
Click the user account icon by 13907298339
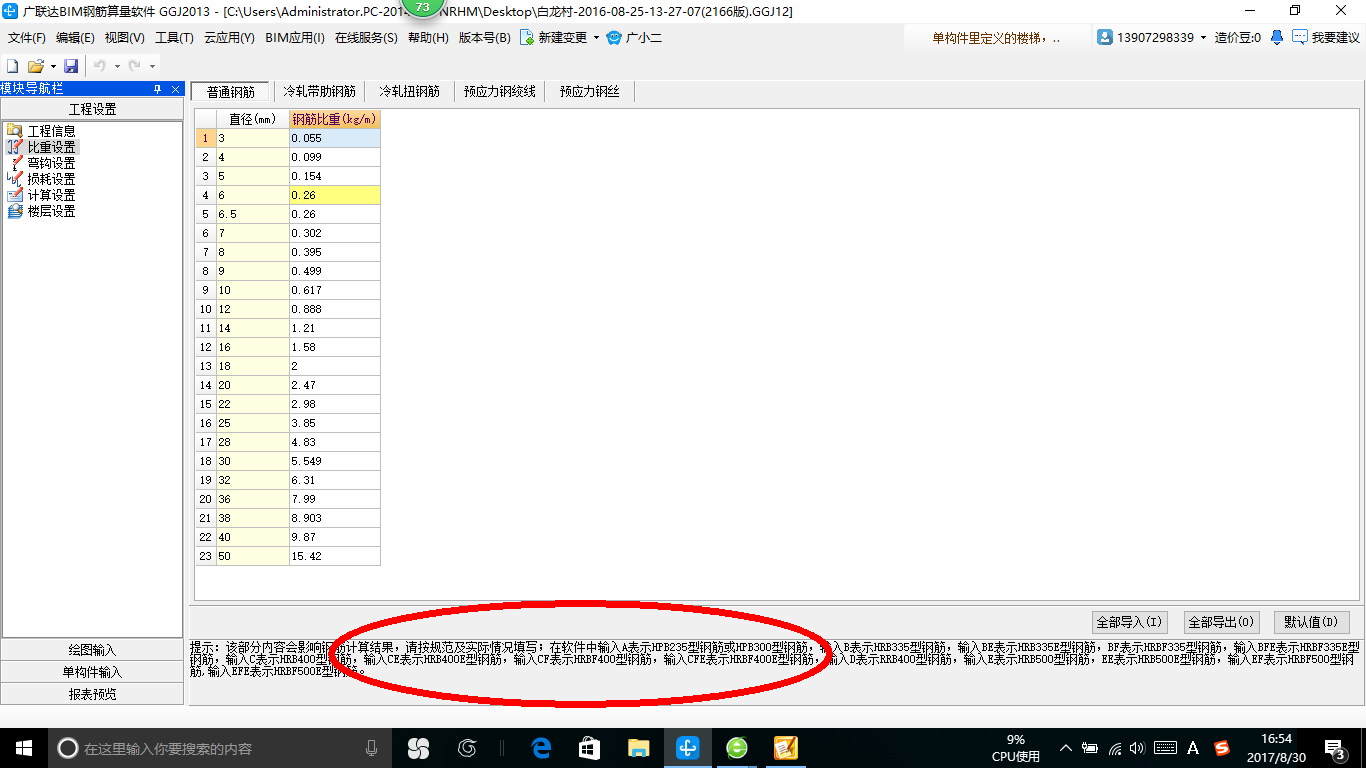(1105, 38)
